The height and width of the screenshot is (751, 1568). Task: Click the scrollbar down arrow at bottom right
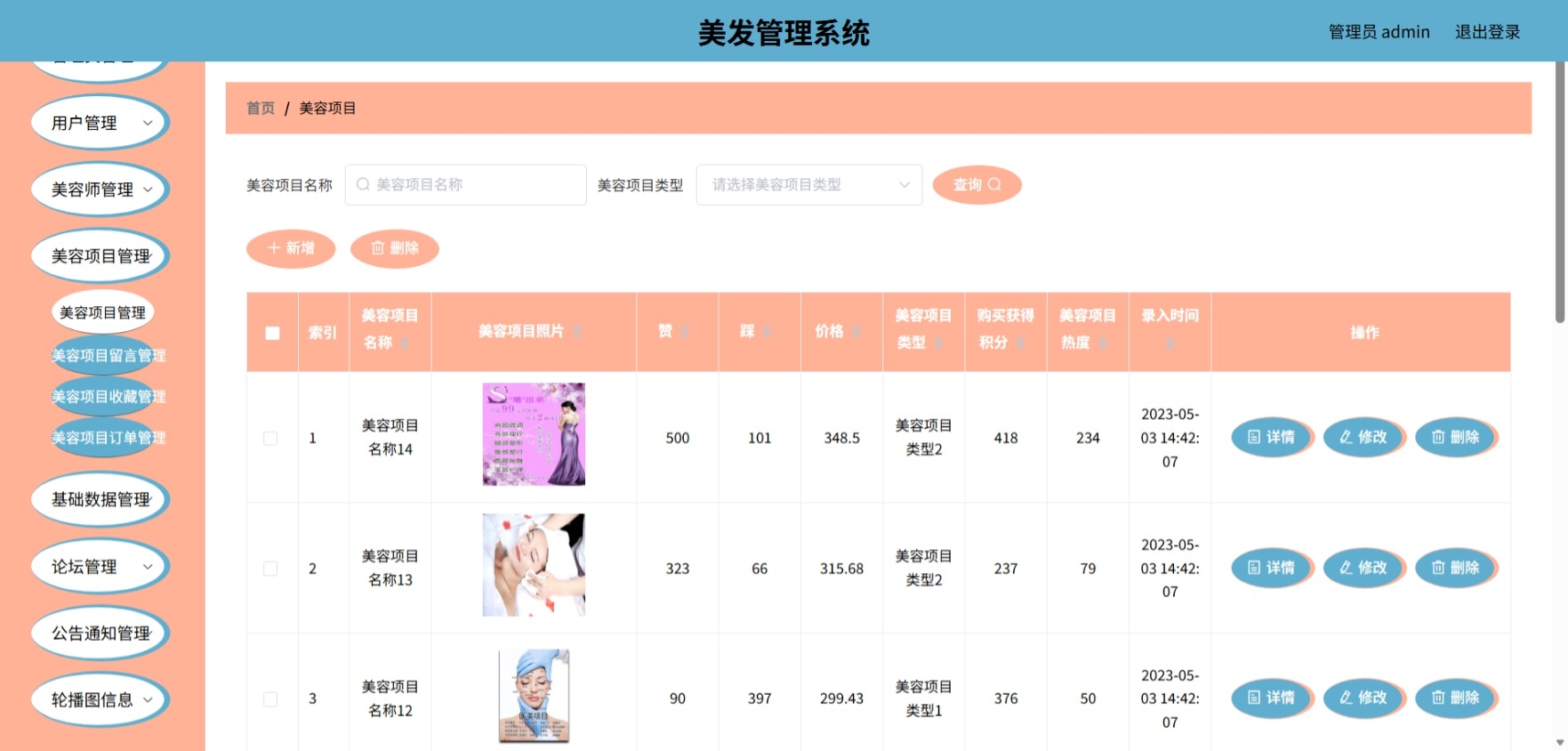tap(1561, 742)
